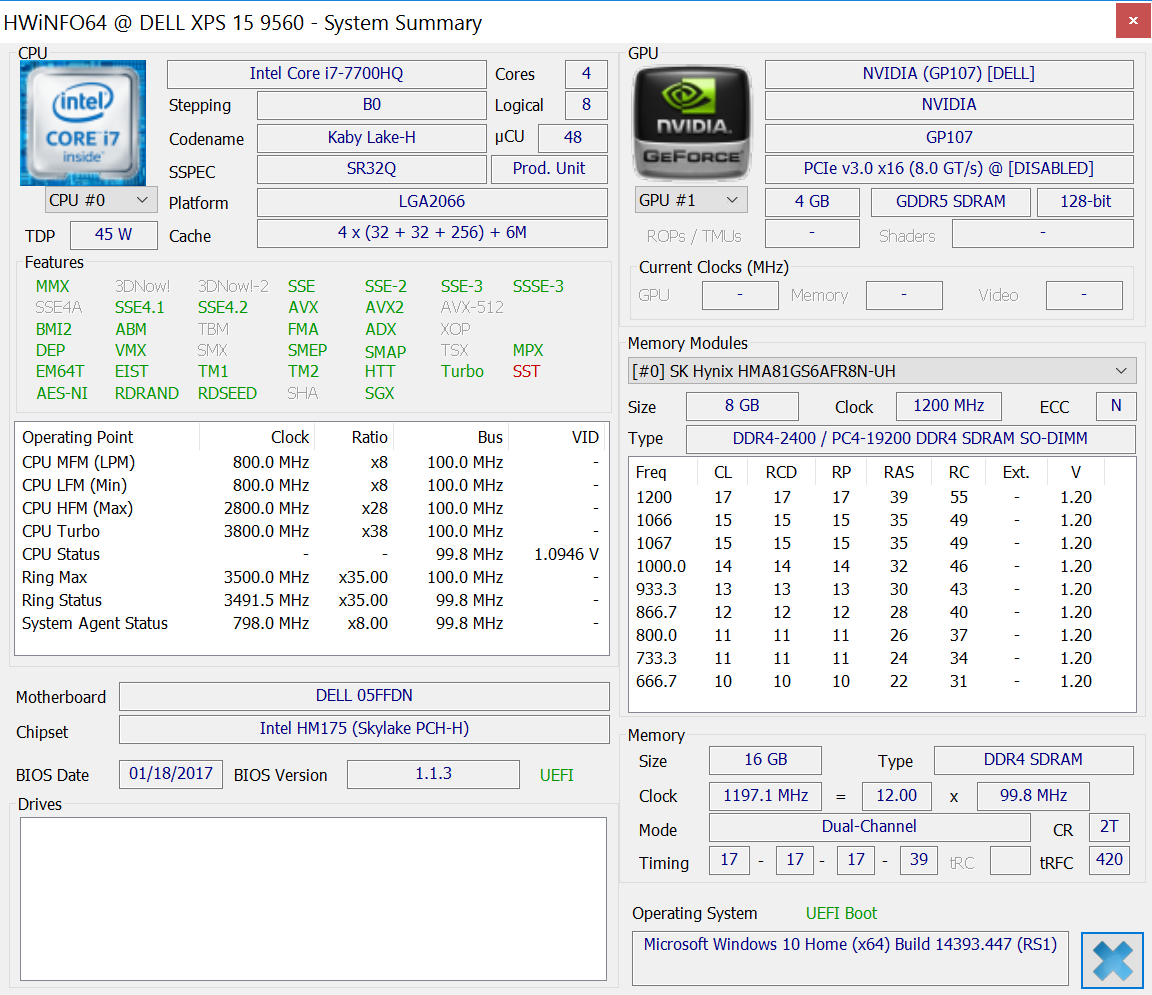Click the memory clock multiplier 12.00
This screenshot has width=1152, height=995.
point(896,796)
